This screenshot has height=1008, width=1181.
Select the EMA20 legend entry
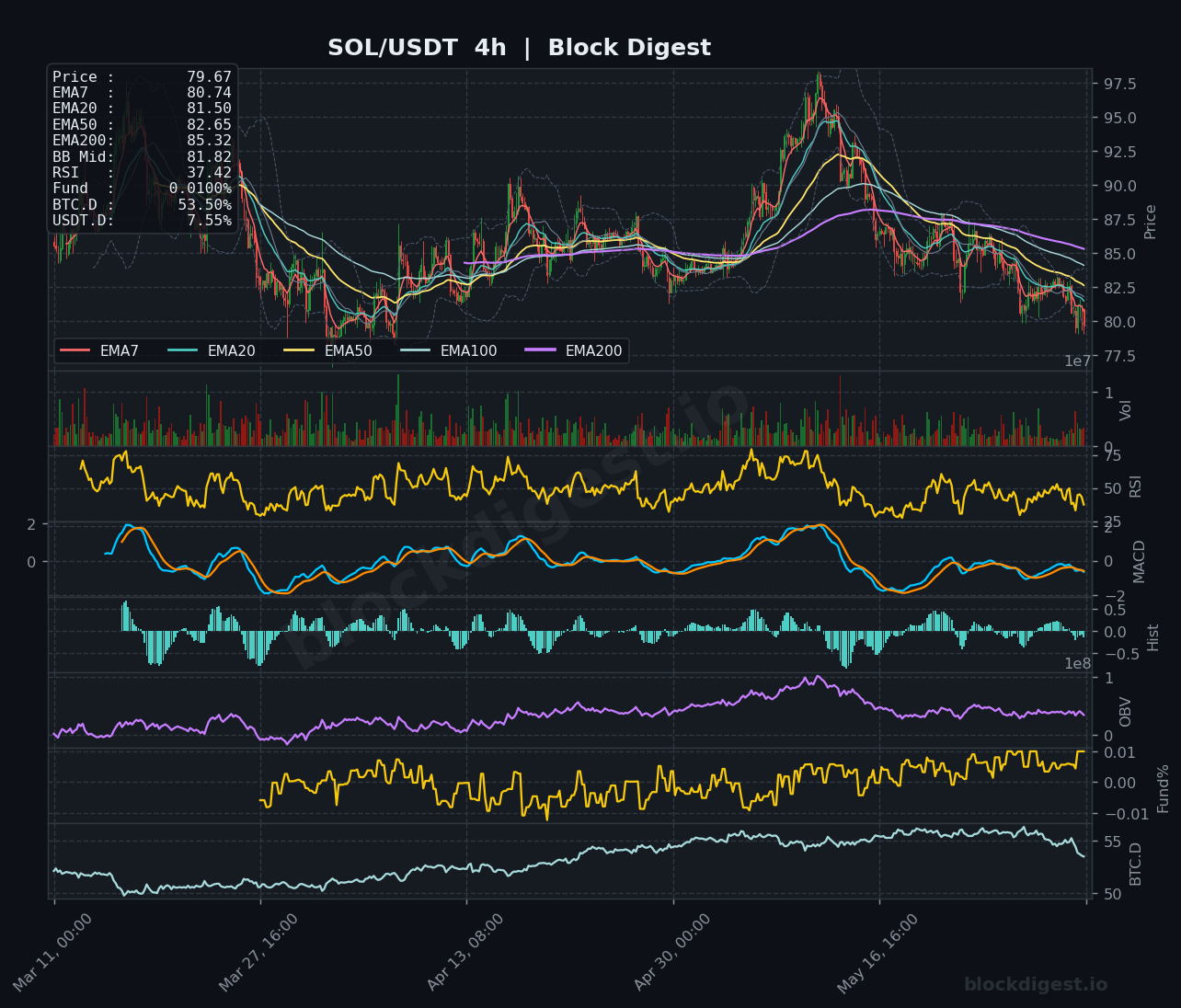pos(212,350)
